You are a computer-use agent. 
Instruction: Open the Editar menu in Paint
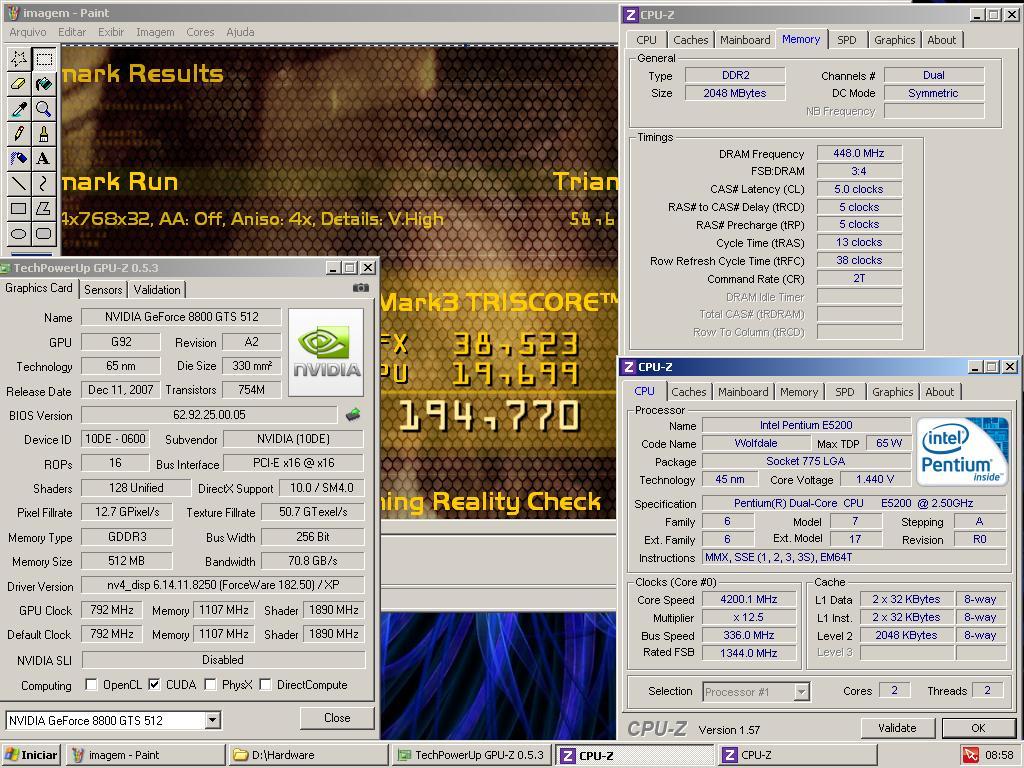(x=72, y=32)
